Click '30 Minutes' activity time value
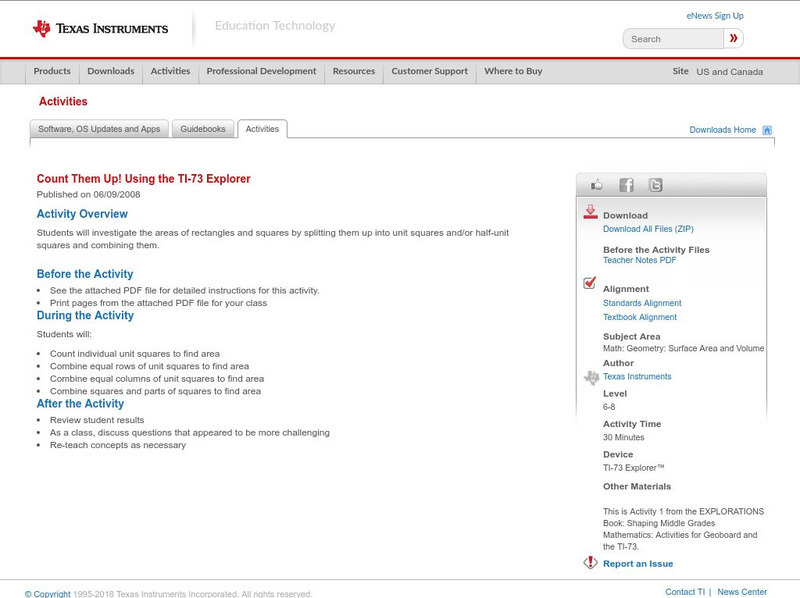Viewport: 800px width, 598px height. pos(623,437)
